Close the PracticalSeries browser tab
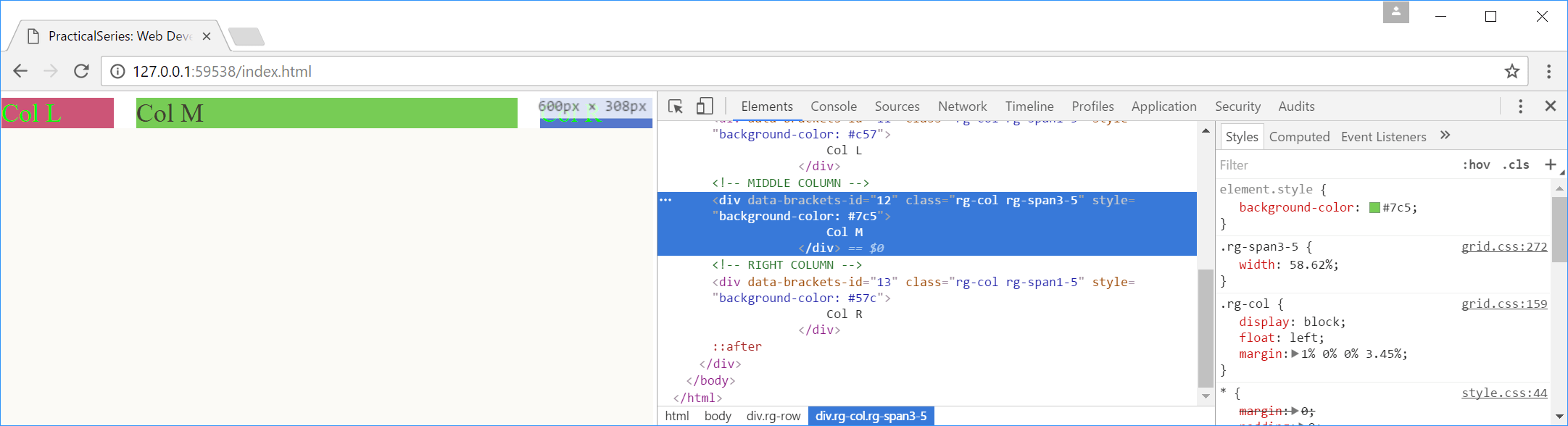1568x426 pixels. point(207,36)
